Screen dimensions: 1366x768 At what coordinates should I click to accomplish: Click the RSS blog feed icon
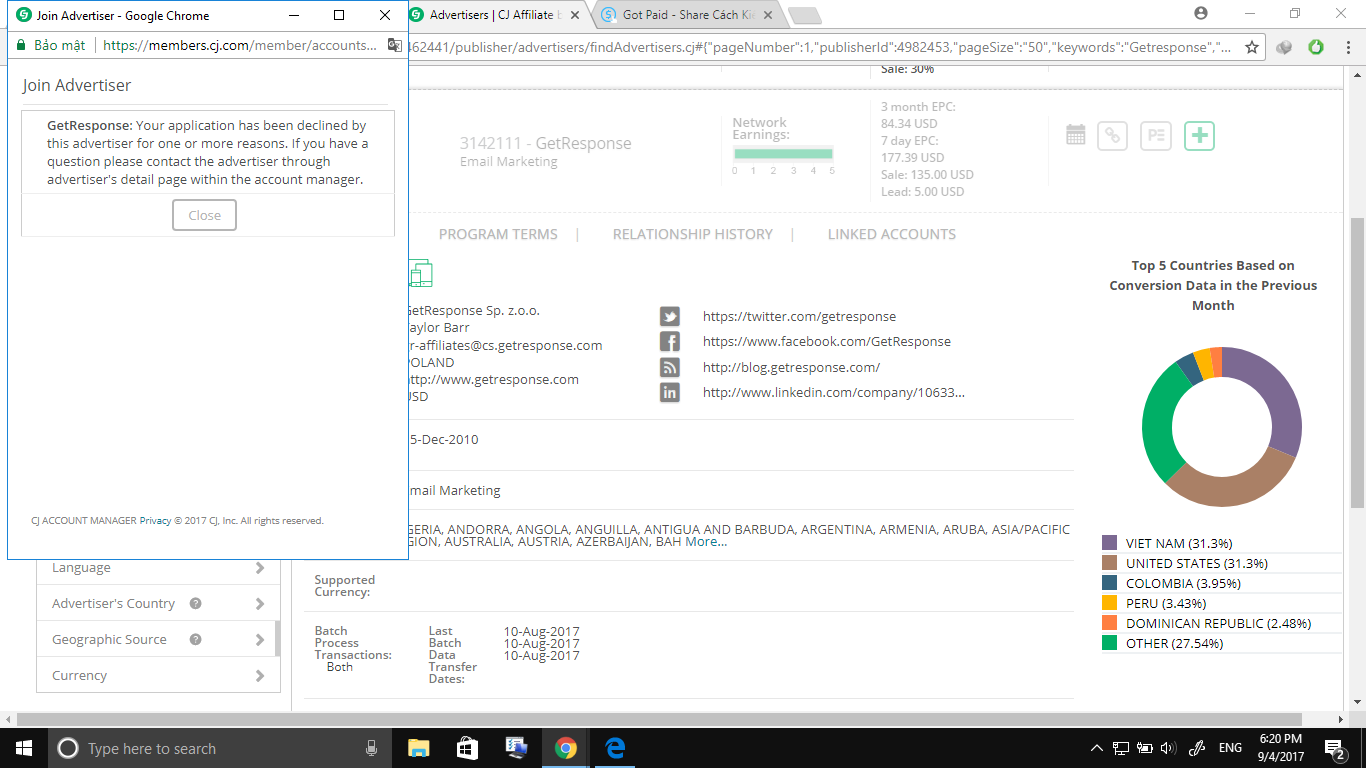(670, 368)
